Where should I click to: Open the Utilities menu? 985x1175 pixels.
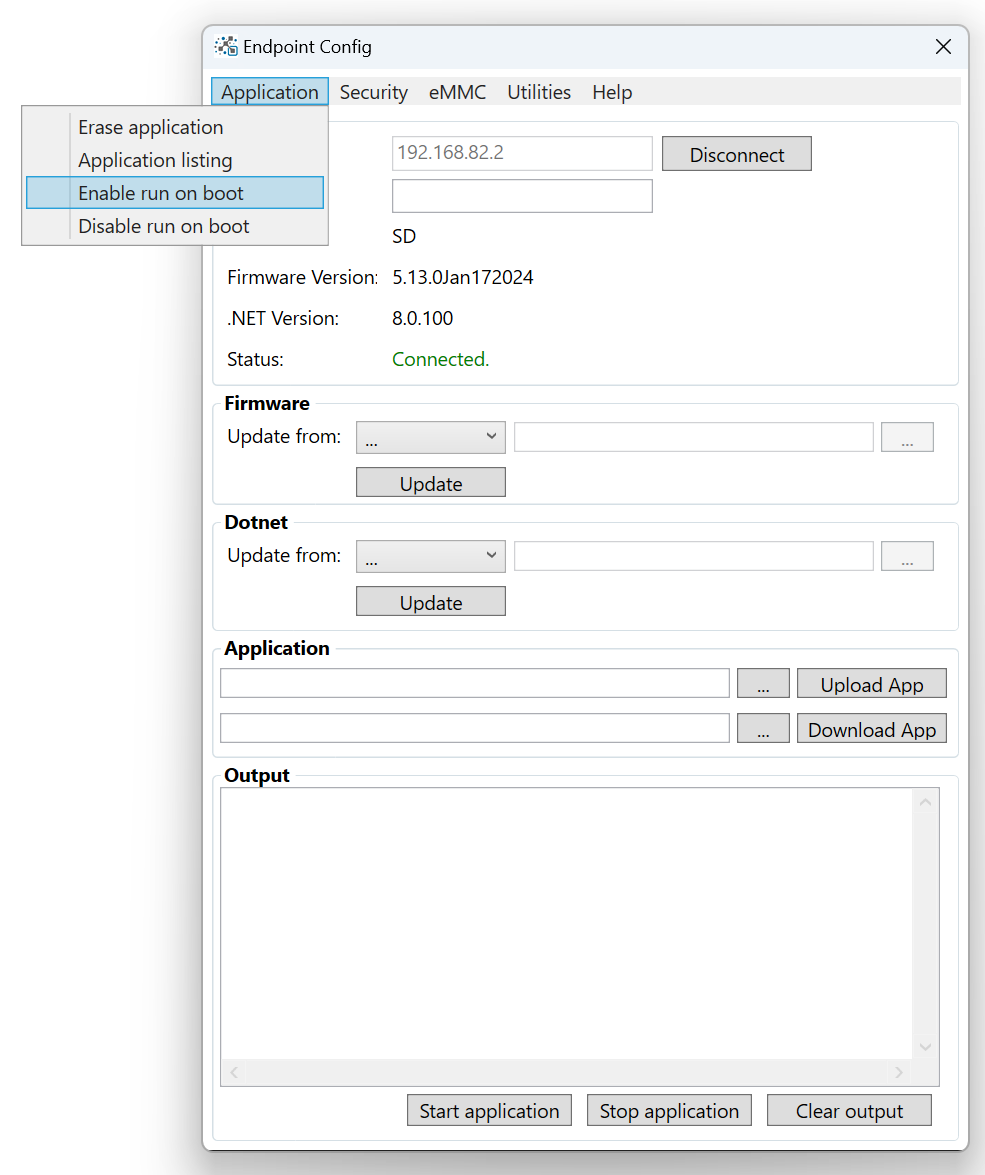[539, 91]
